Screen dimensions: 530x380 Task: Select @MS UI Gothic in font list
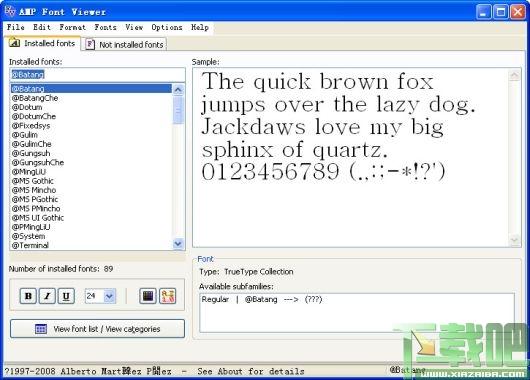click(x=91, y=218)
